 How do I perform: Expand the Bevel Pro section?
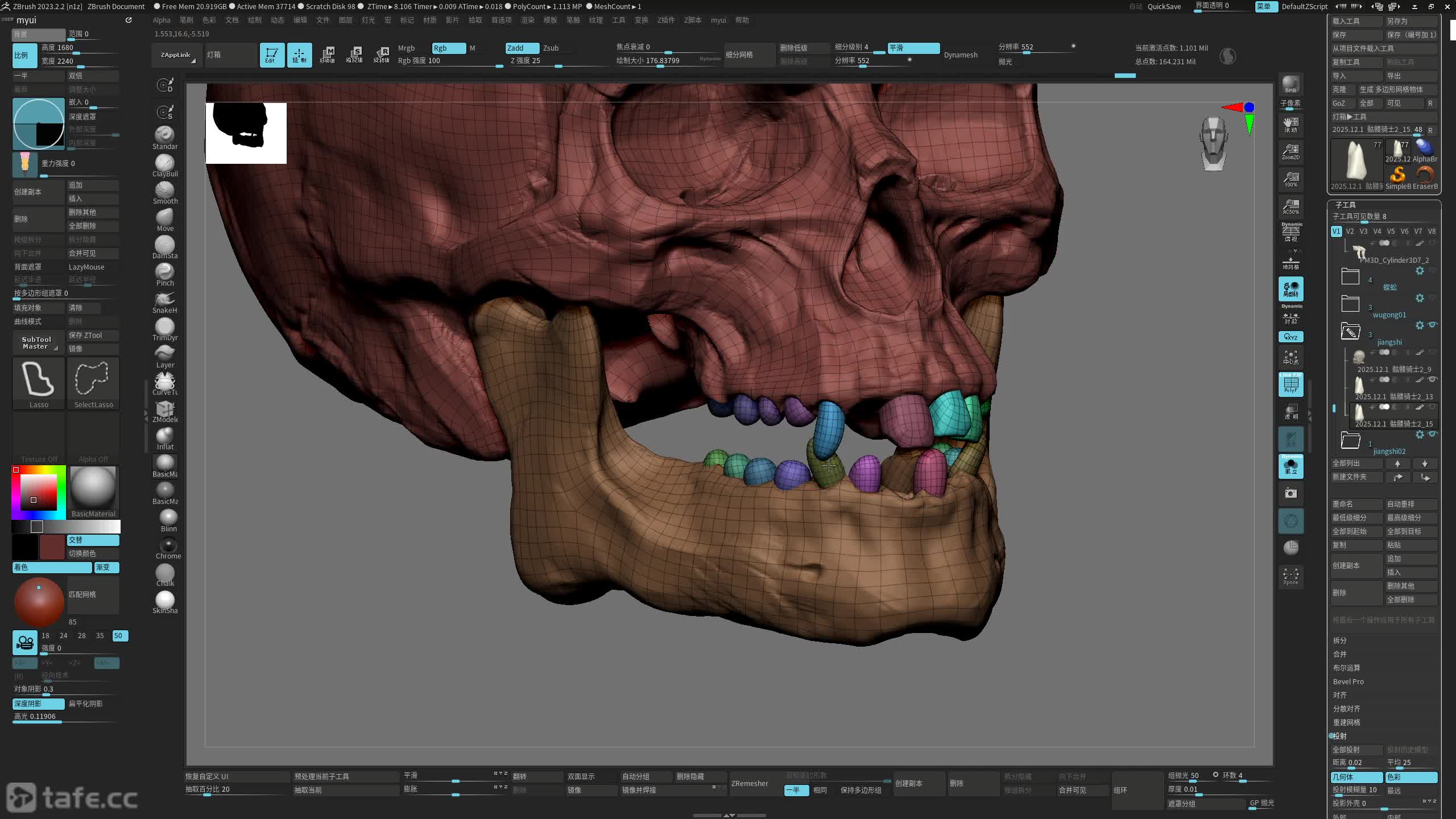click(x=1348, y=681)
